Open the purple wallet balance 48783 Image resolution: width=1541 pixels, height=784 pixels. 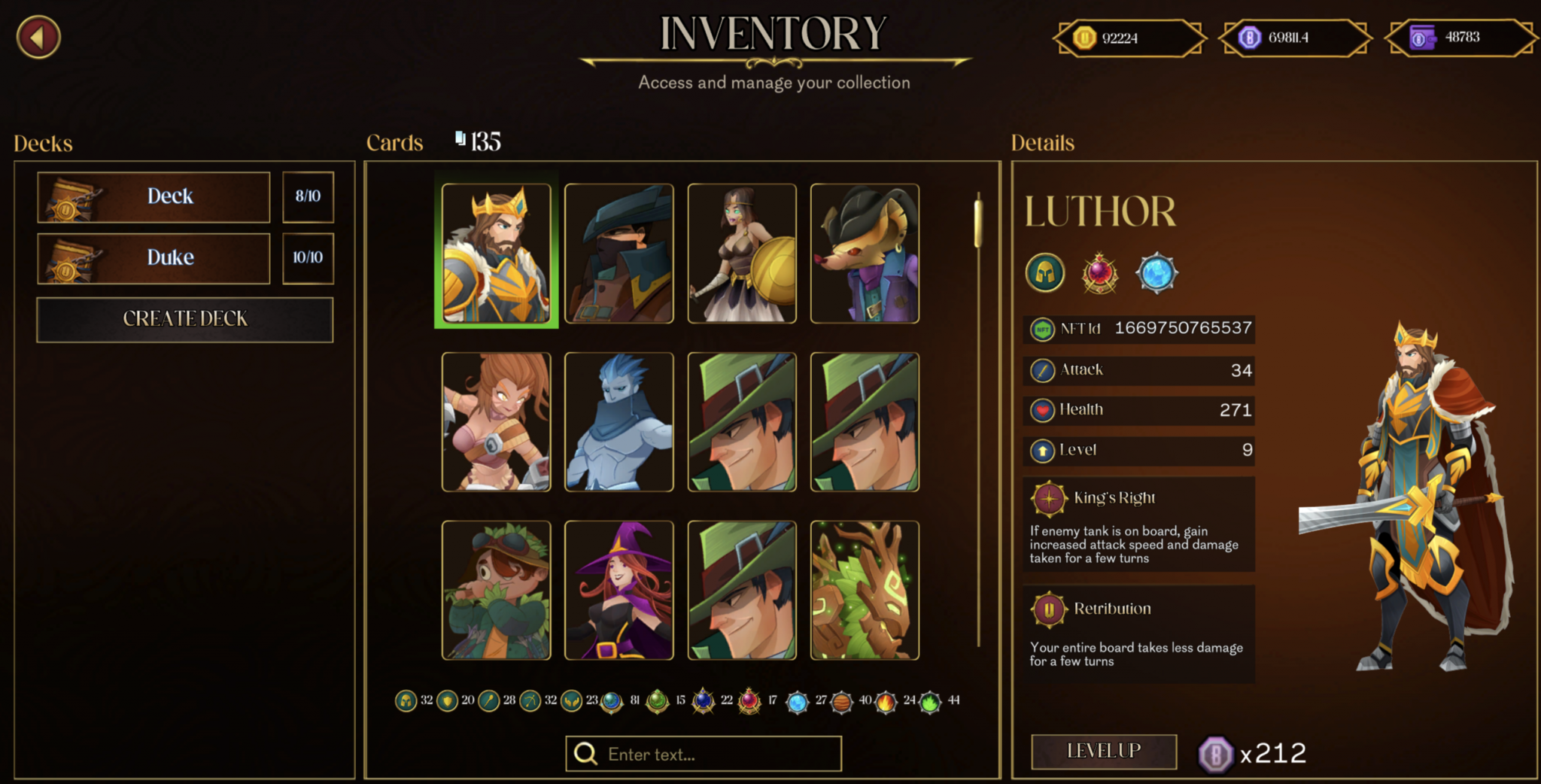pyautogui.click(x=1460, y=38)
